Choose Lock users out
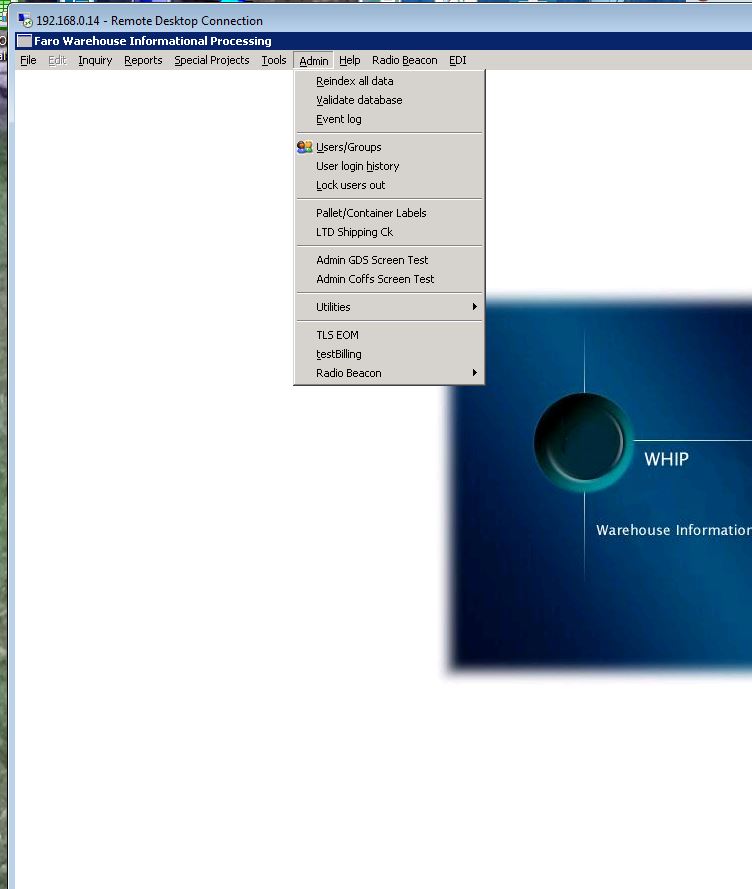Viewport: 752px width, 889px height. coord(389,185)
